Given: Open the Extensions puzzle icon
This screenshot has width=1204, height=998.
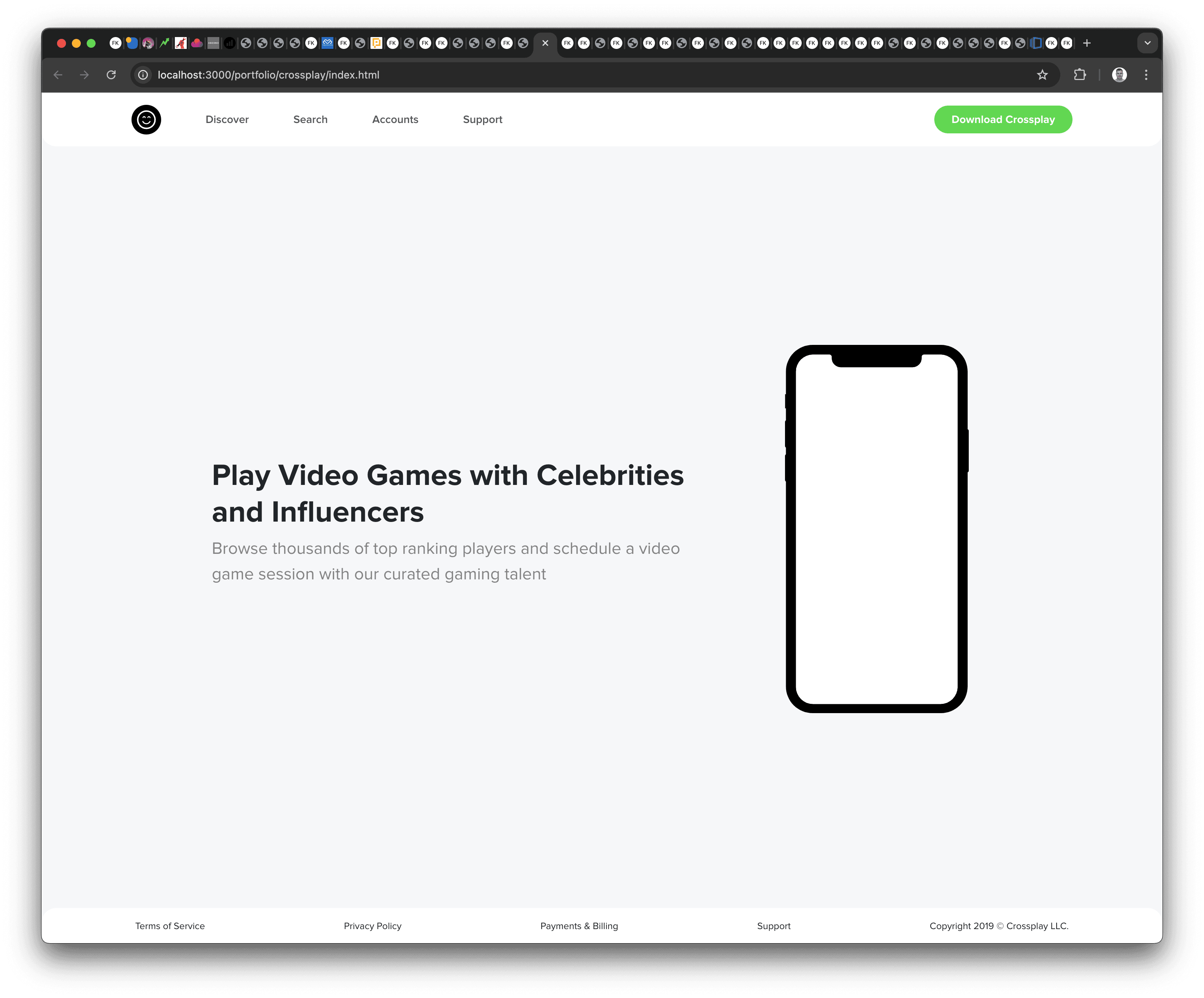Looking at the screenshot, I should (1080, 75).
